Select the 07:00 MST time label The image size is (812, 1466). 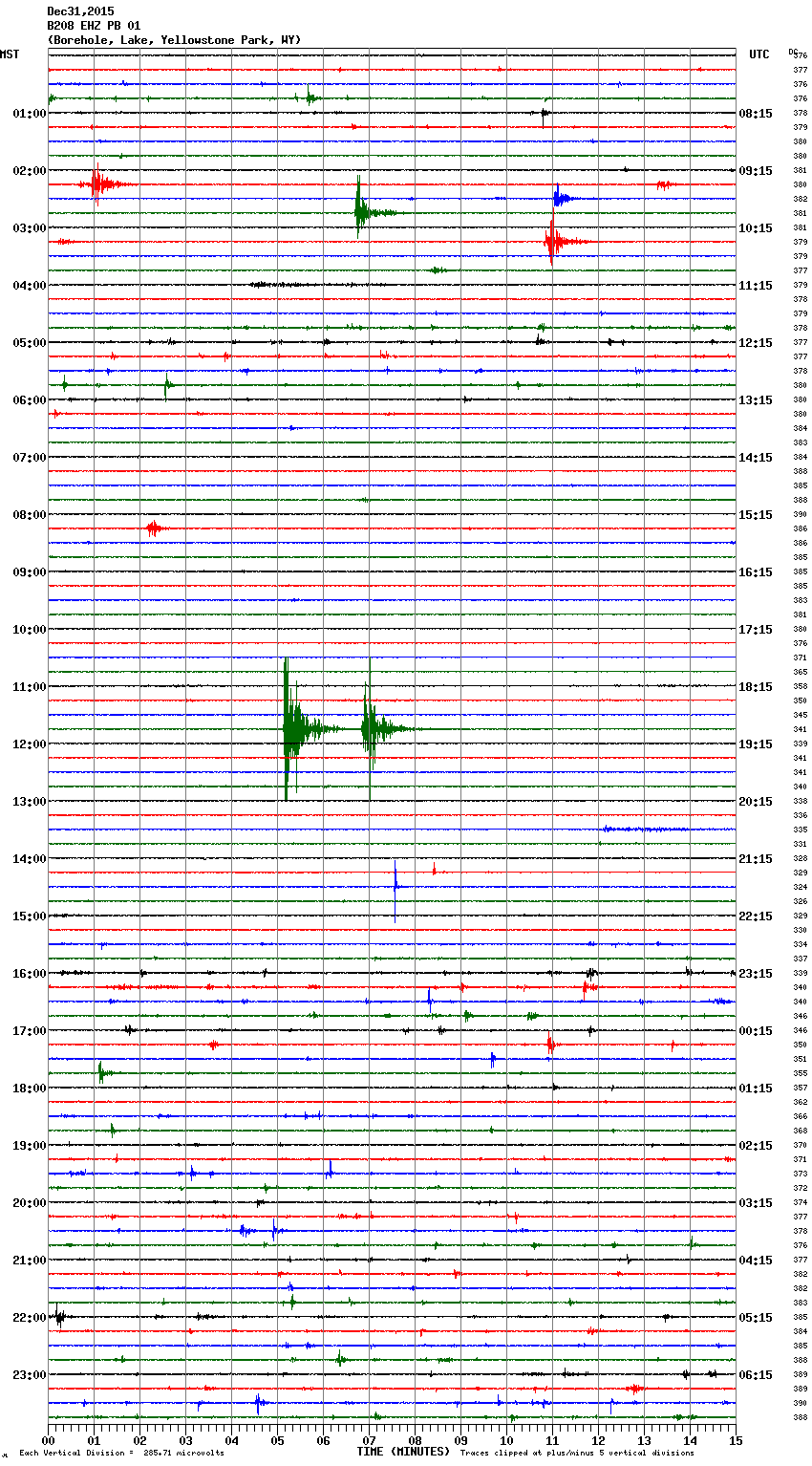point(30,458)
